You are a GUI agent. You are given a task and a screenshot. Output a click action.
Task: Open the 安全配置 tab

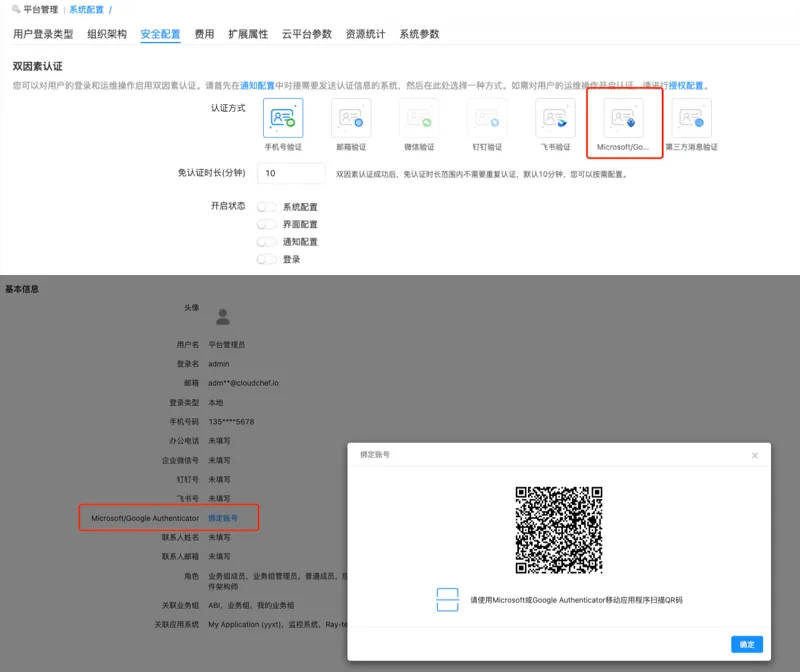point(161,34)
